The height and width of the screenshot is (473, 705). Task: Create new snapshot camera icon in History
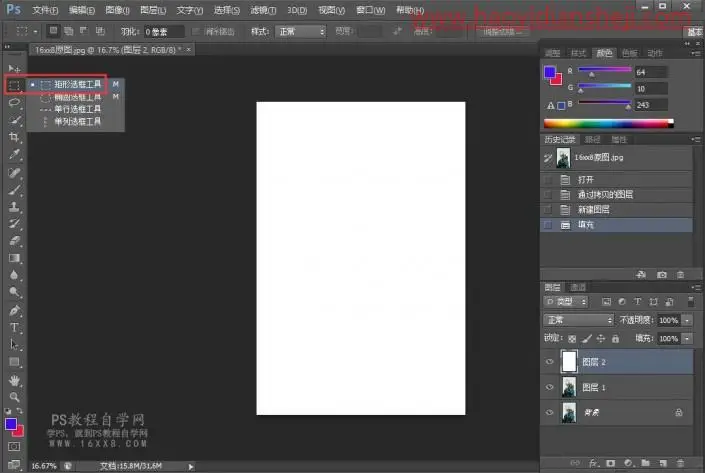[x=662, y=274]
